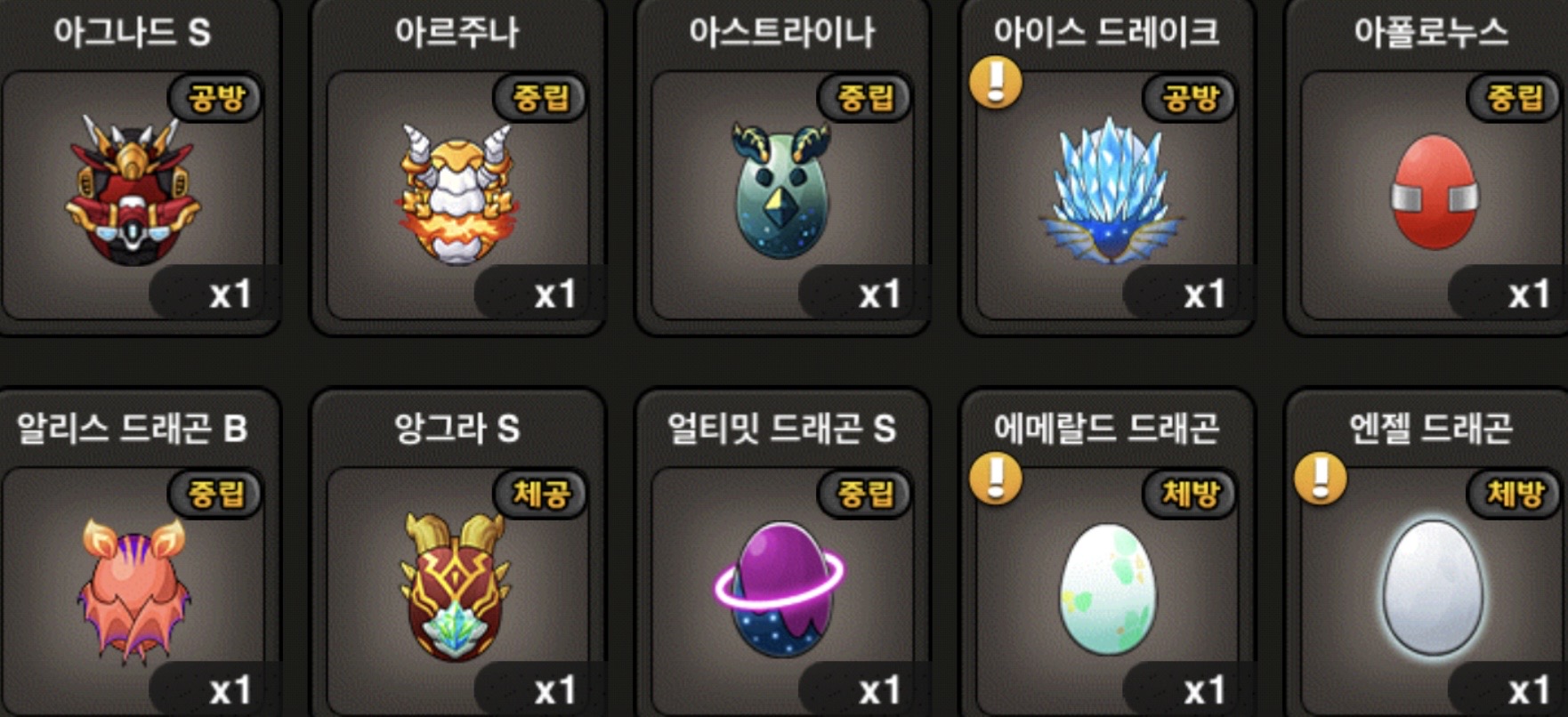Screen dimensions: 1568x717
Task: Select the 아르주나 horned egg
Action: (457, 194)
